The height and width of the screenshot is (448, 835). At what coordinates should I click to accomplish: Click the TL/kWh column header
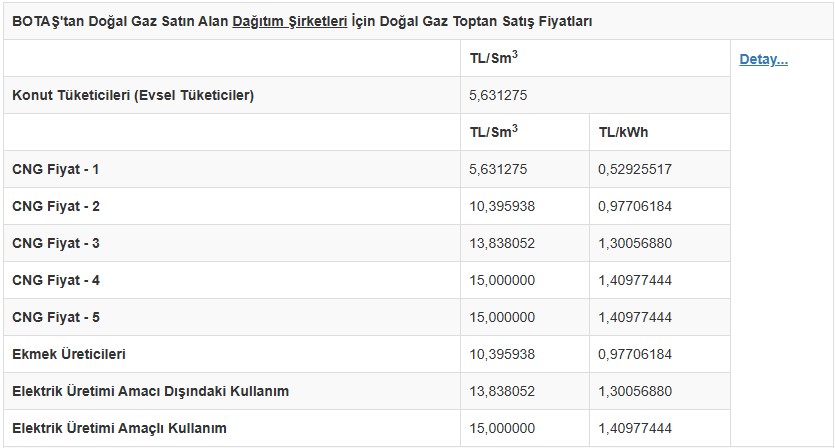623,132
